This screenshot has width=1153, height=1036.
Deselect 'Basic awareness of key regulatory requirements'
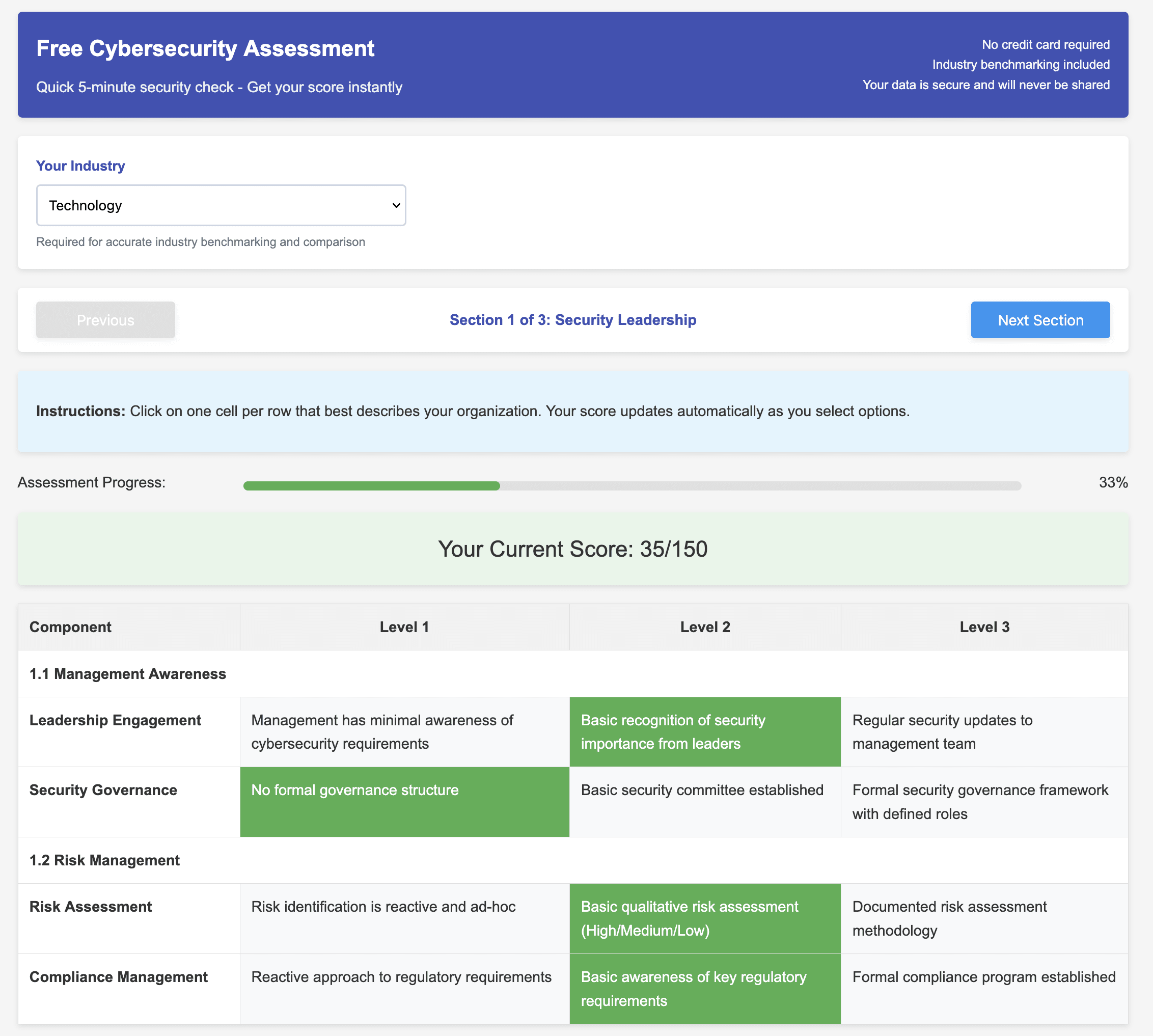pos(704,989)
